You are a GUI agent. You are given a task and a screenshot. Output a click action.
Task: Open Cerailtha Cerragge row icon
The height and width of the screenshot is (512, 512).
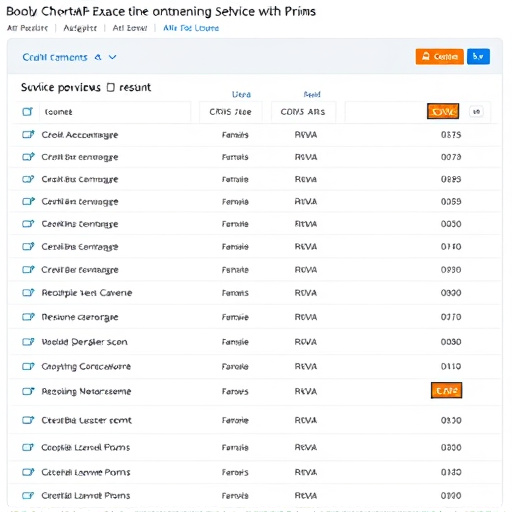(x=28, y=247)
